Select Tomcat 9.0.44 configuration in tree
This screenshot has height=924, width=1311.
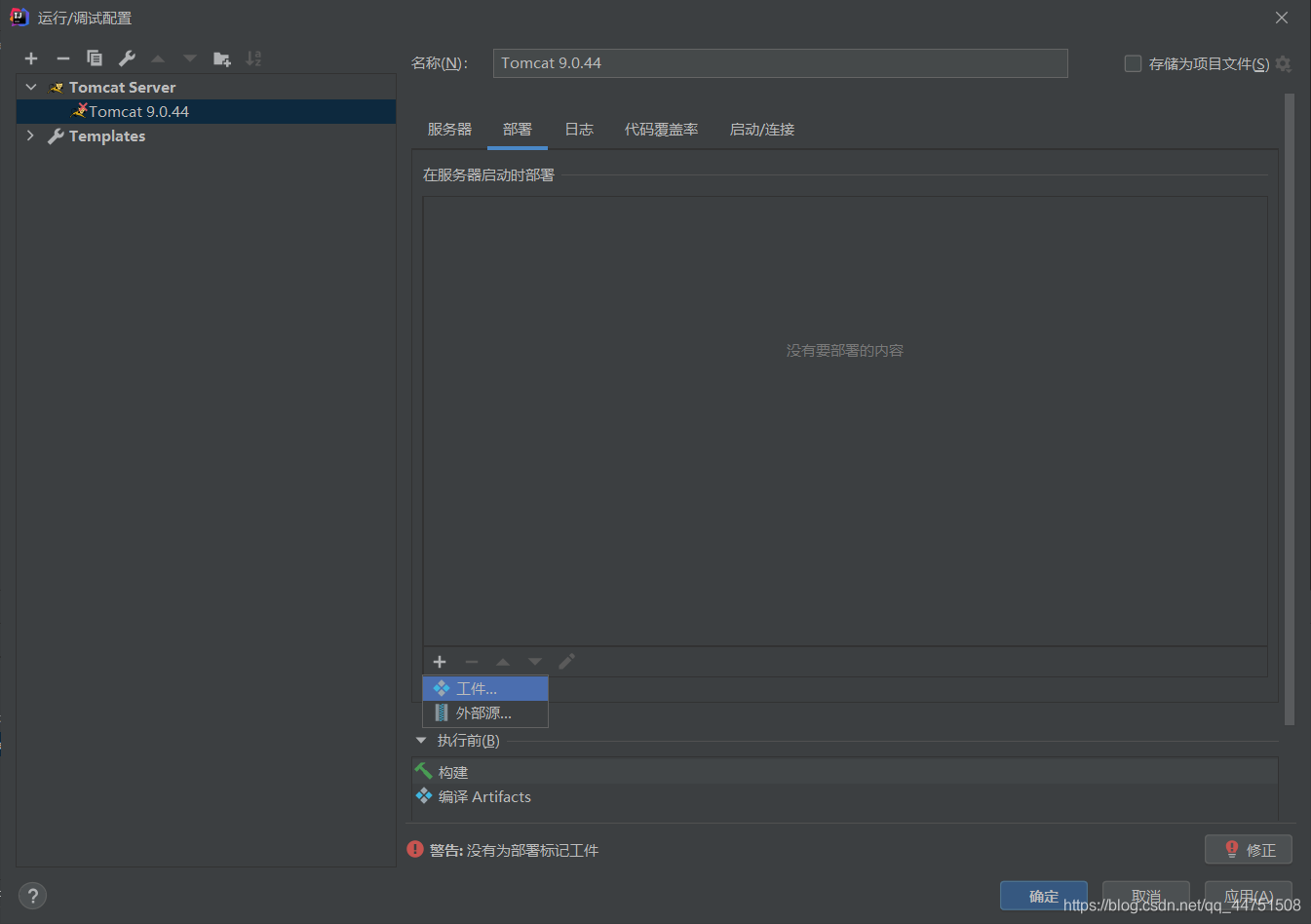coord(206,111)
